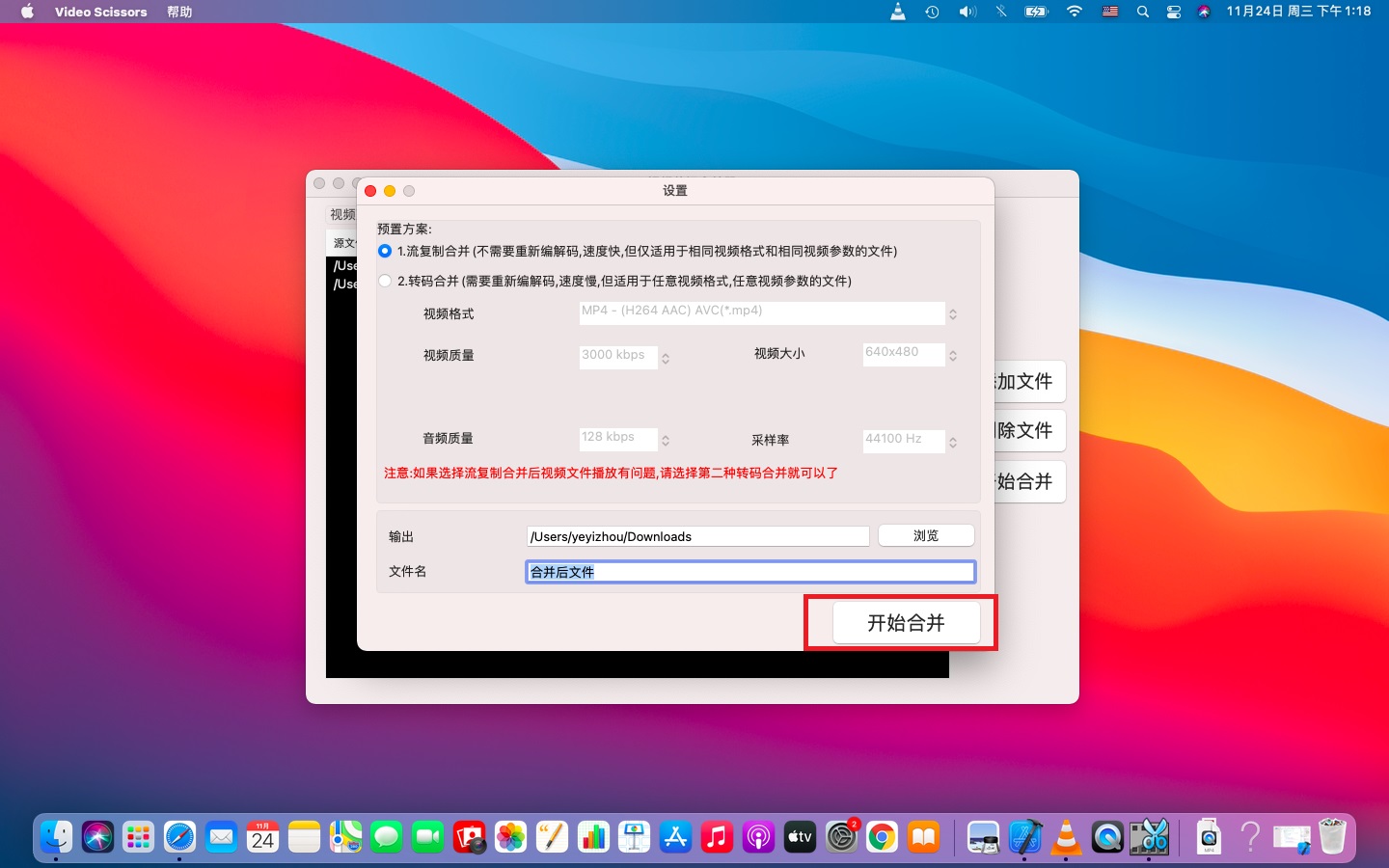Screen dimensions: 1389x868
Task: Click the 文件名 filename input field
Action: coord(750,572)
